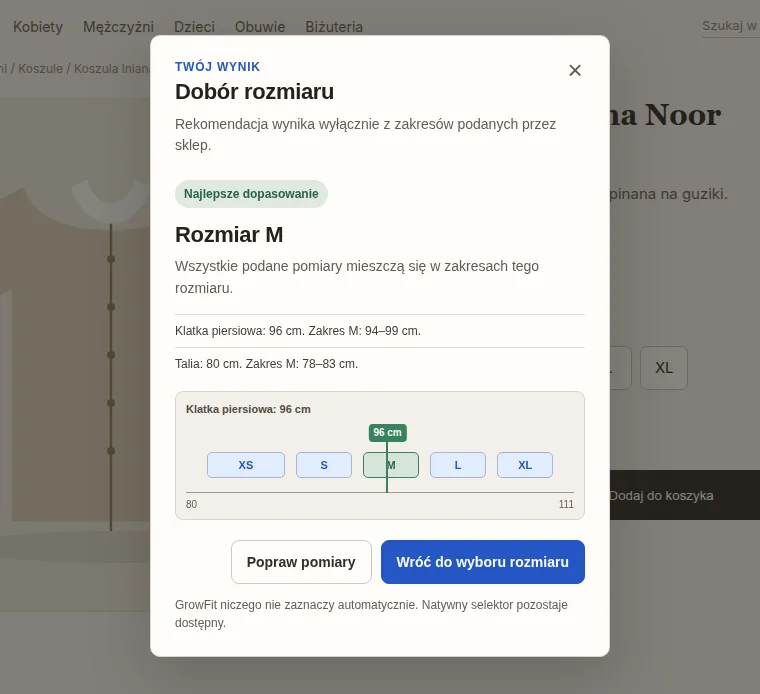Close the Dobór rozmiaru dialog
This screenshot has height=694, width=760.
575,71
